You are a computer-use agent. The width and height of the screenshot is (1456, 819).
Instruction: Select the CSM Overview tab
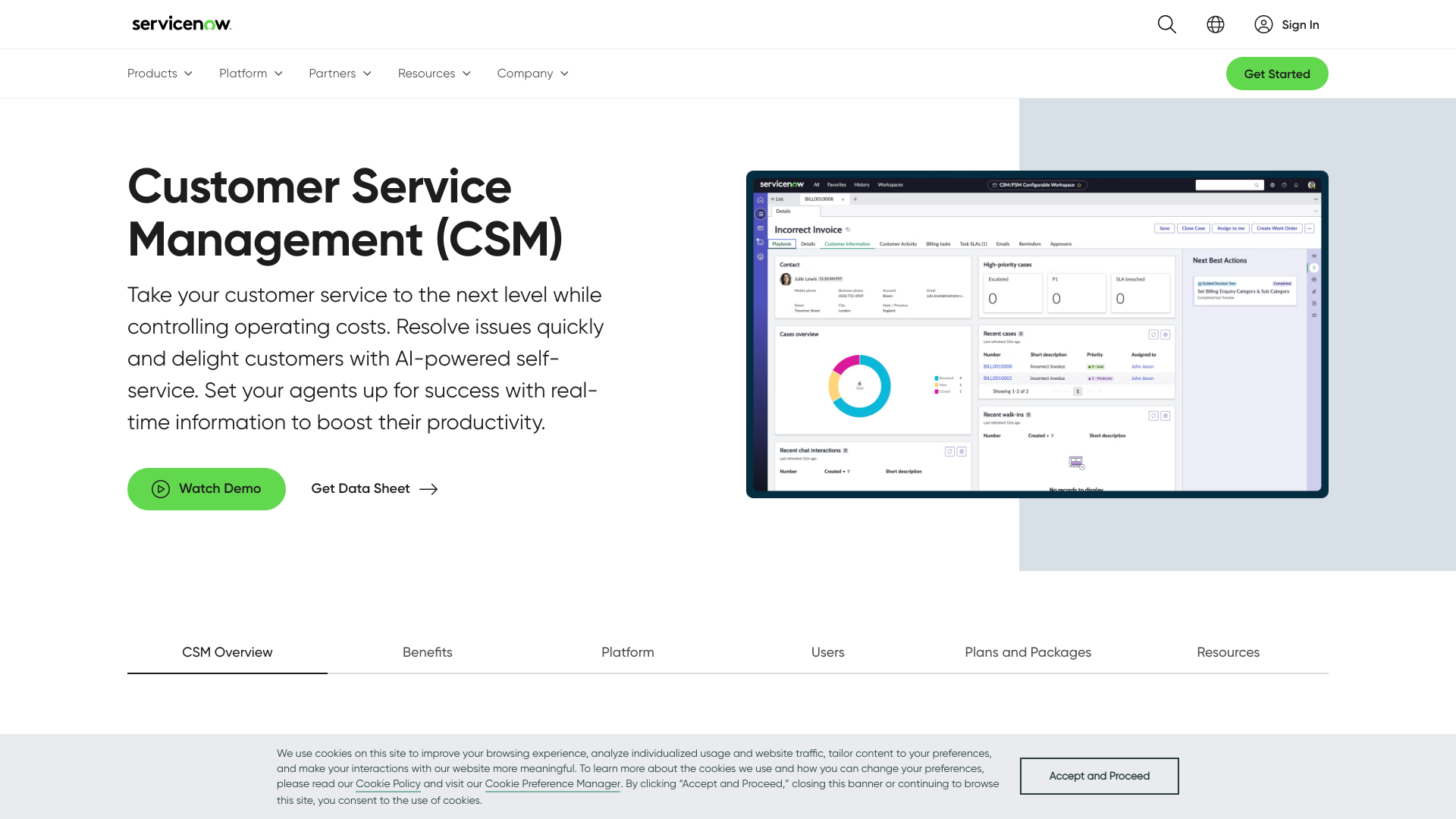pos(227,652)
